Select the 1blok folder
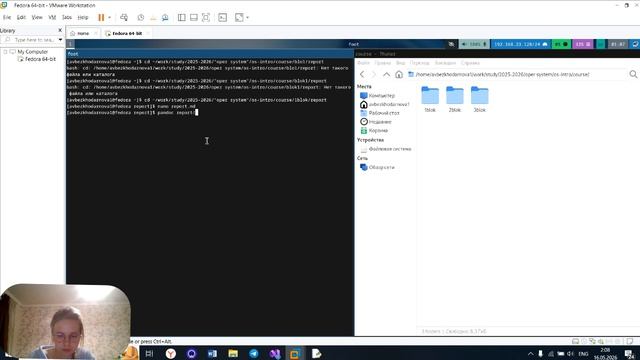 coord(430,99)
